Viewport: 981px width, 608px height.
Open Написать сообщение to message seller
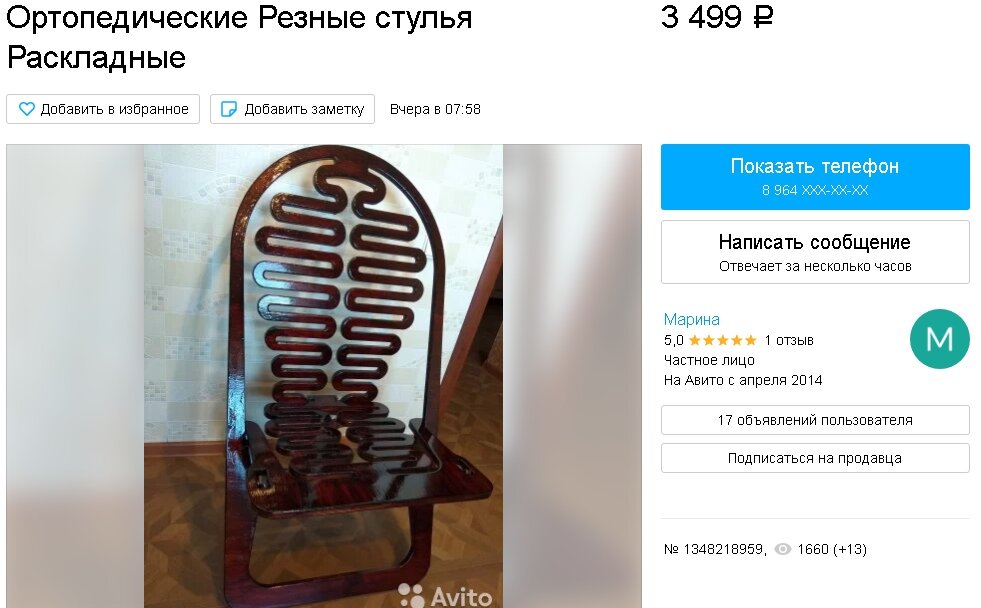point(815,252)
